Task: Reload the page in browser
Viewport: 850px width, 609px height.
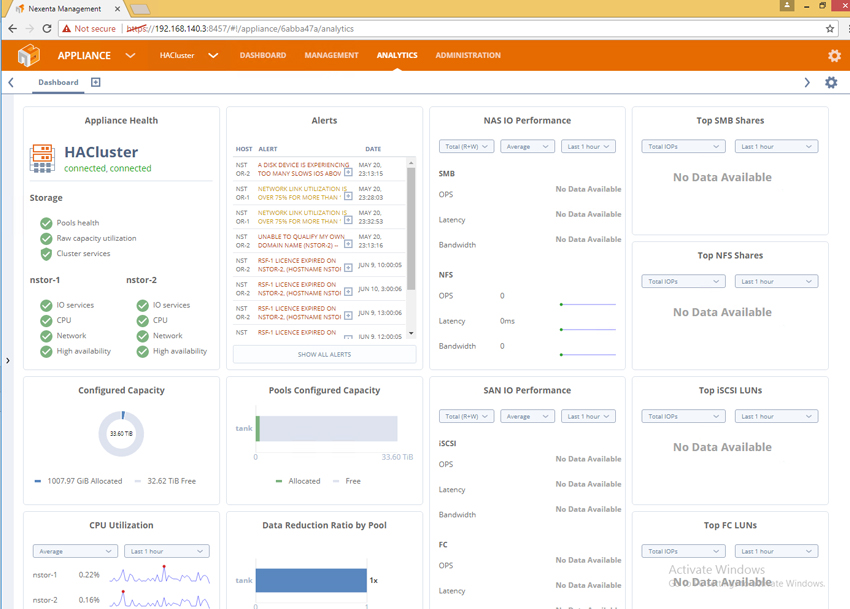Action: point(47,28)
